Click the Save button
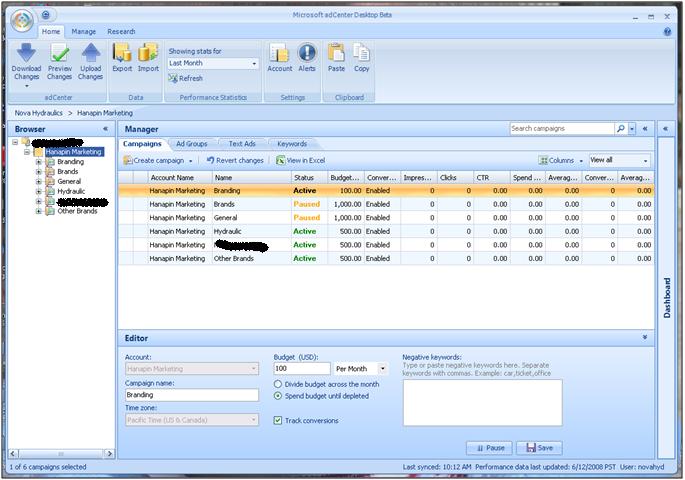 click(539, 448)
